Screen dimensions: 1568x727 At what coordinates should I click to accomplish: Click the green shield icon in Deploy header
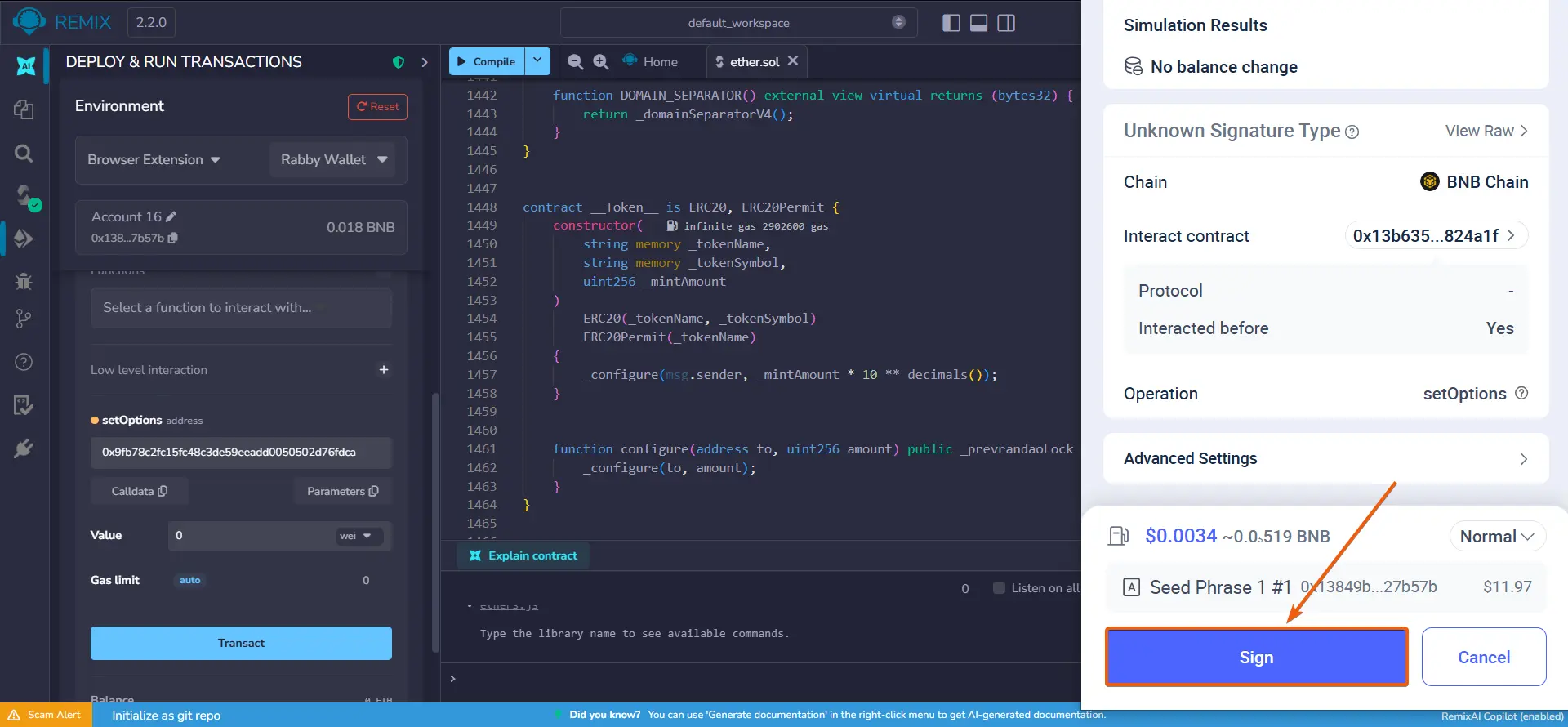click(399, 62)
